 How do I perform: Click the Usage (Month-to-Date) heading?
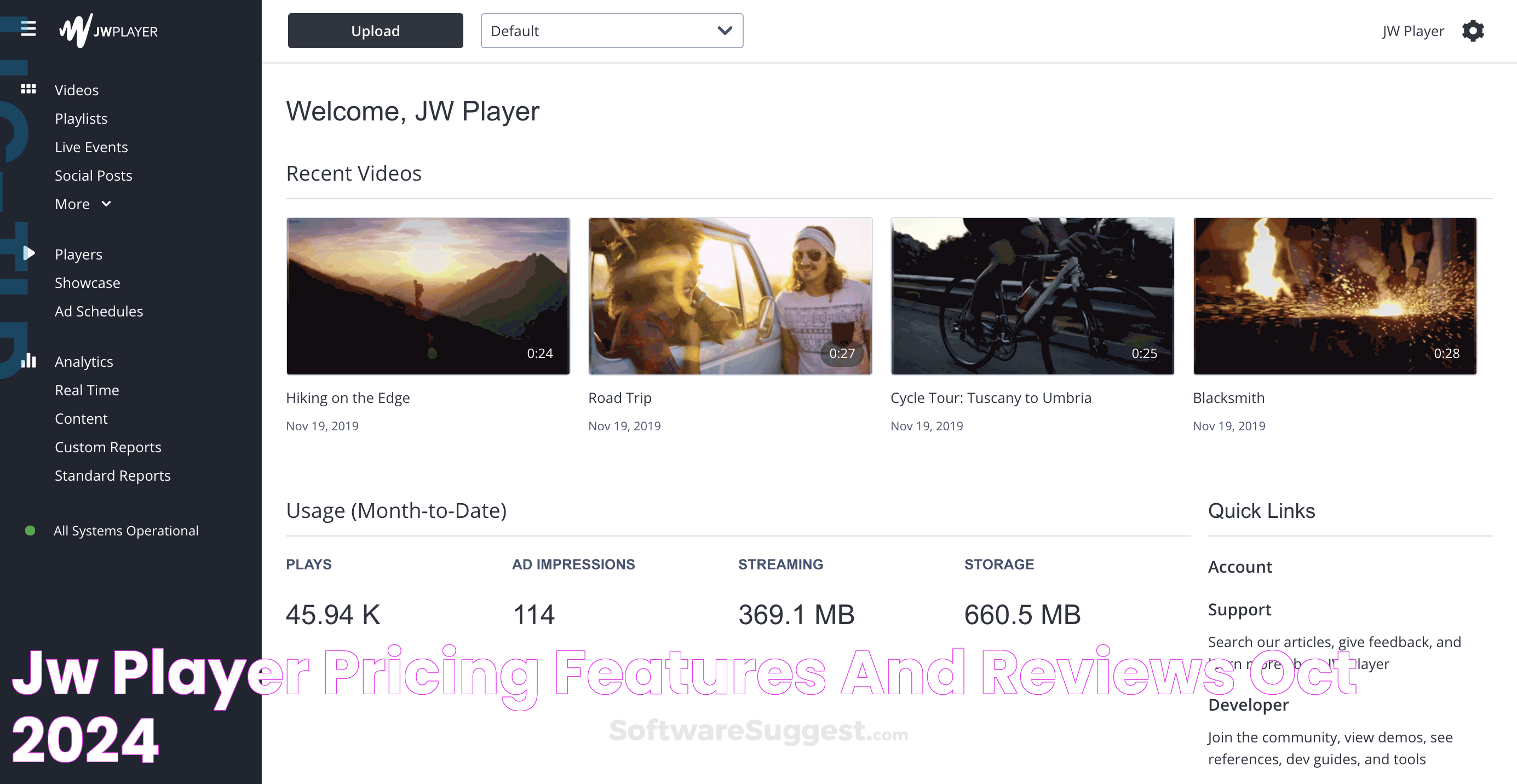pos(397,511)
